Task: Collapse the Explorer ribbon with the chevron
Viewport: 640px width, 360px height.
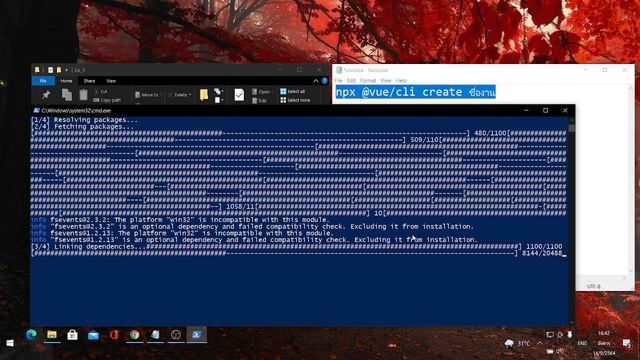Action: click(x=316, y=81)
